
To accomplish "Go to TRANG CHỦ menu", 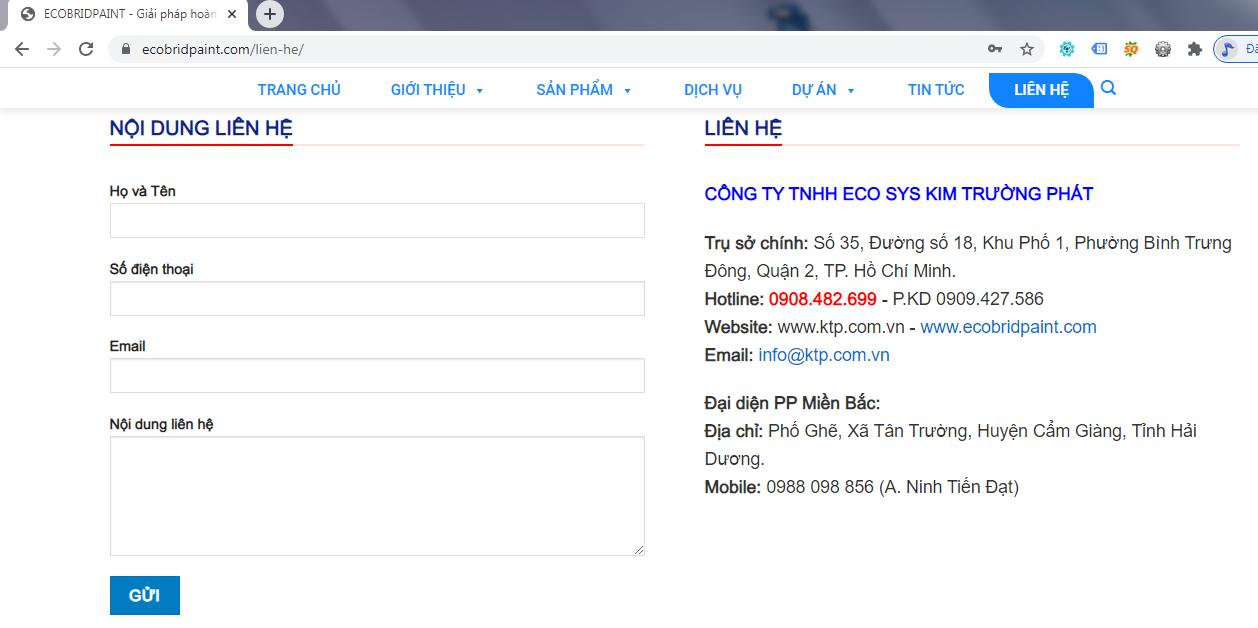I will pos(299,90).
